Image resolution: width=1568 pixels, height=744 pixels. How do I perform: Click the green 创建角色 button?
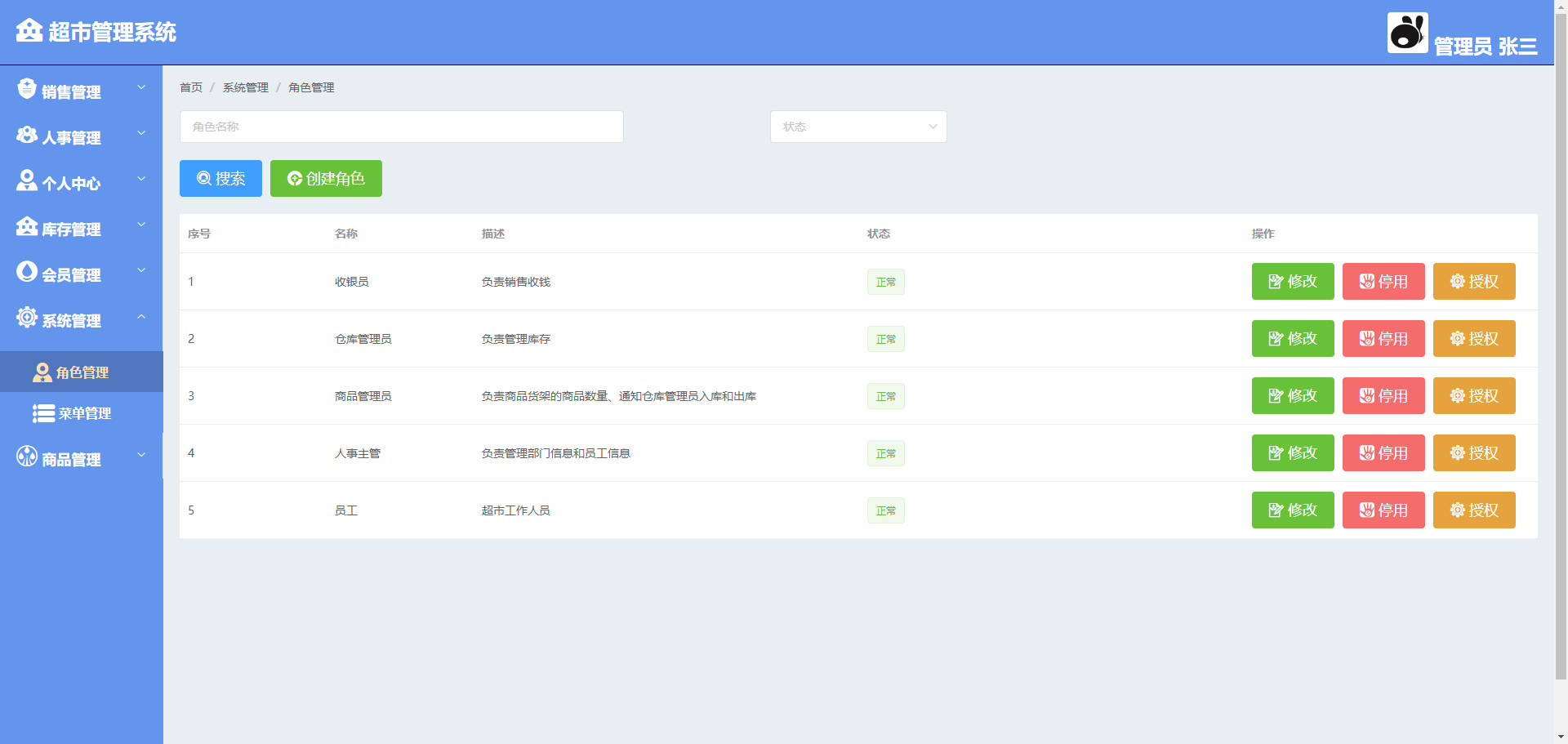tap(326, 178)
